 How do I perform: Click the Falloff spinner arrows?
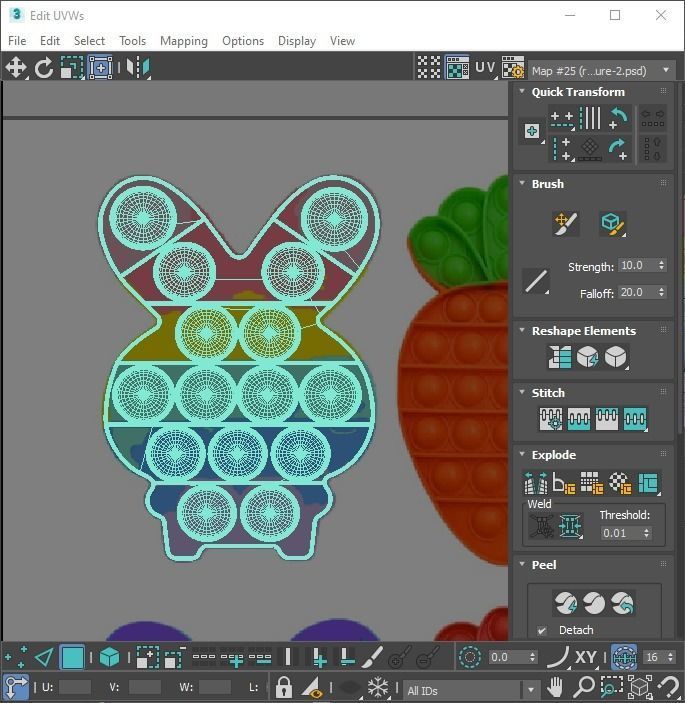662,292
